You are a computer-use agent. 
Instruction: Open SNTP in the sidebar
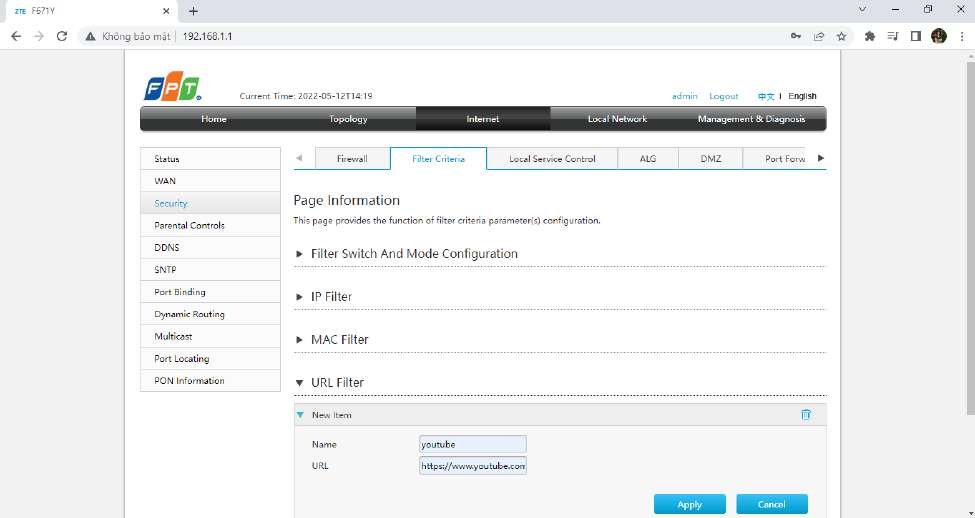(210, 270)
